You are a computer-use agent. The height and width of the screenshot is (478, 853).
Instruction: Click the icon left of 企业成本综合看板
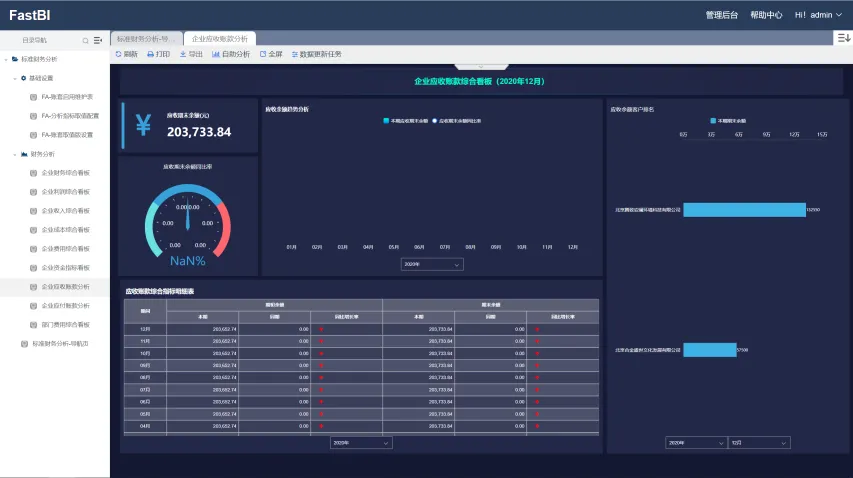(33, 230)
